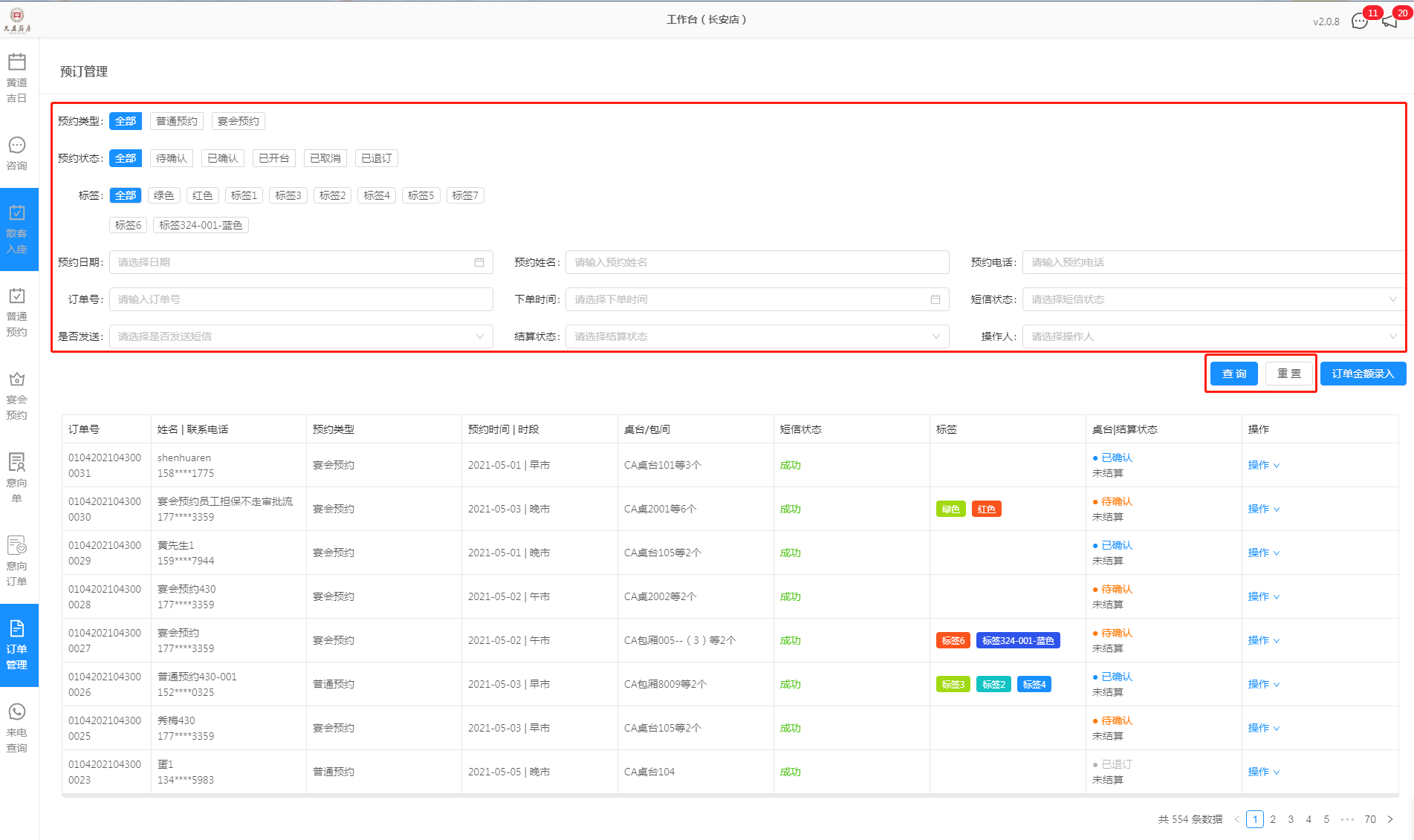The height and width of the screenshot is (840, 1414).
Task: Click the 下单时间 date field
Action: click(x=757, y=299)
